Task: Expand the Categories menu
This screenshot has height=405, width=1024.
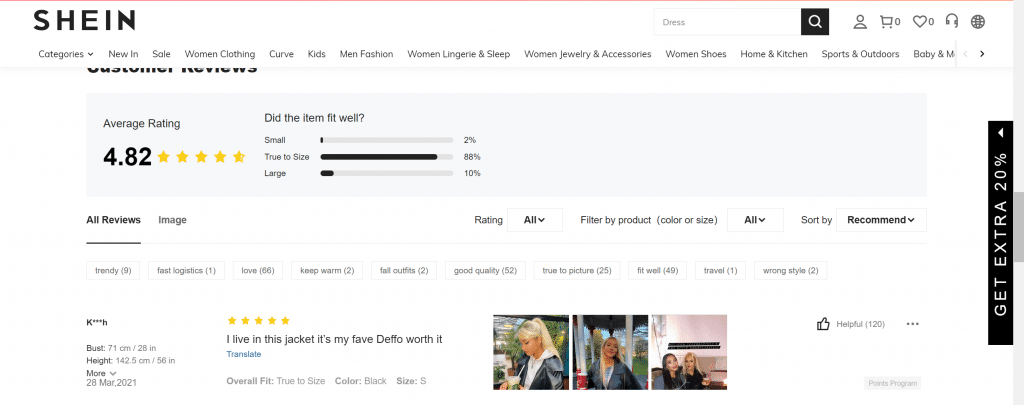Action: pyautogui.click(x=66, y=54)
